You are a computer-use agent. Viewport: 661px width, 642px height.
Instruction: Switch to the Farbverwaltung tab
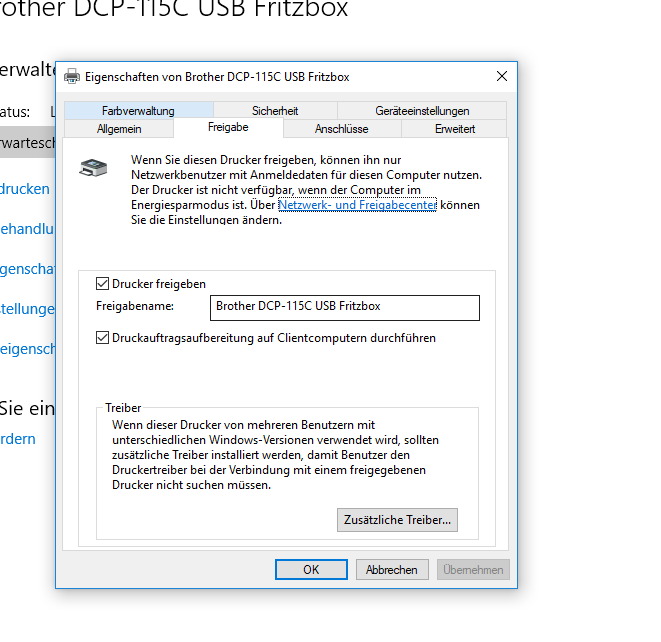tap(139, 110)
